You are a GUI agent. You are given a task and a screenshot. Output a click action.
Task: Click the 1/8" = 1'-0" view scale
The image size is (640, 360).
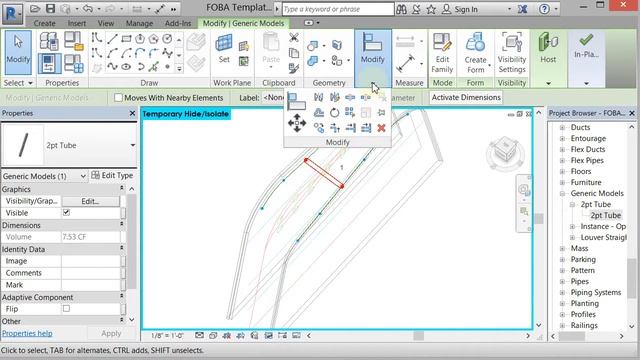(167, 336)
